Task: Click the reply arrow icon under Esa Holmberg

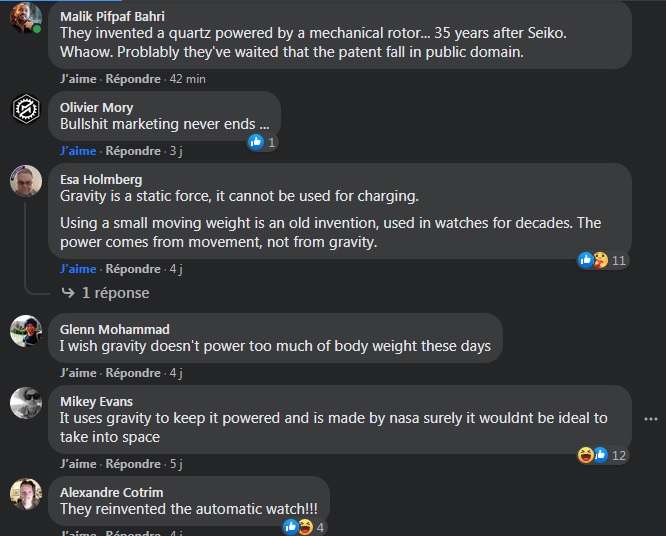Action: pyautogui.click(x=68, y=293)
